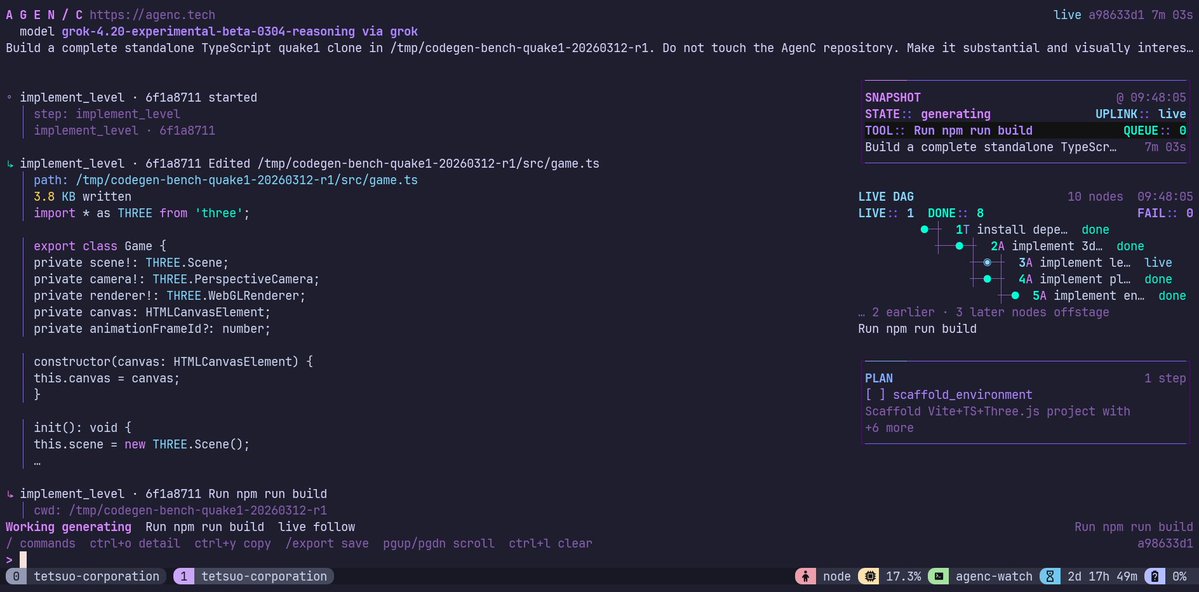This screenshot has height=592, width=1199.
Task: Expand '2 earlier · 3 later nodes offstage'
Action: tap(983, 312)
